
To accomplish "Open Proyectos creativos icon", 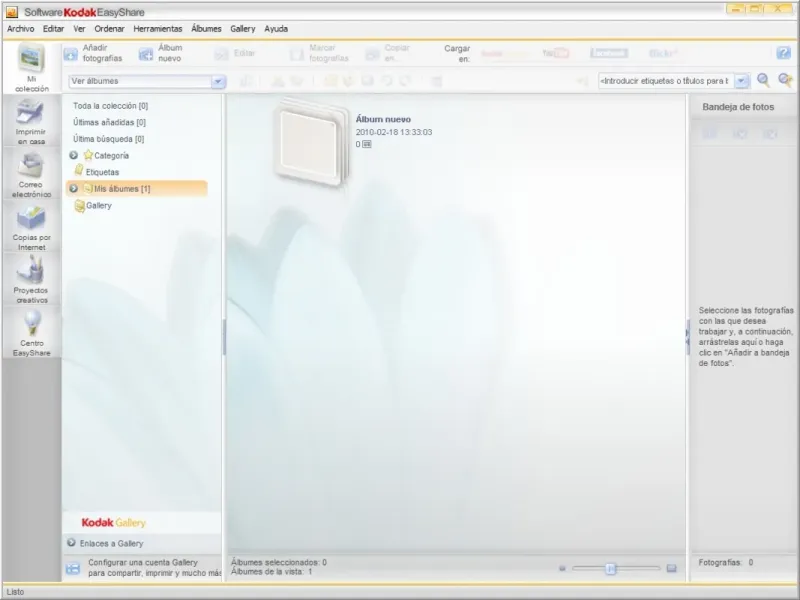I will [x=31, y=270].
